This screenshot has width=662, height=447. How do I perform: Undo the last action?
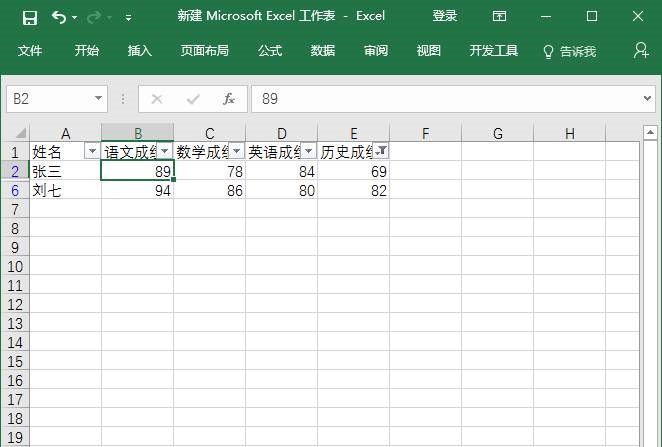pos(59,17)
